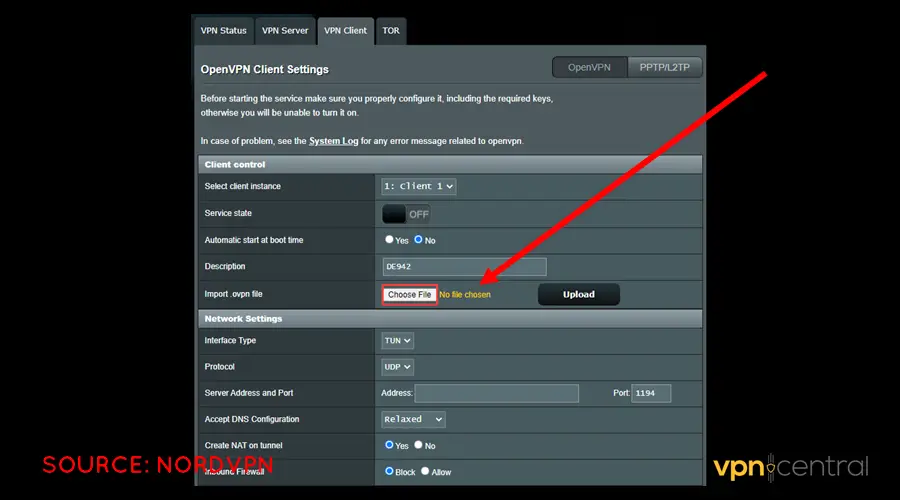Open the Interface Type TUN dropdown
Image resolution: width=900 pixels, height=500 pixels.
pyautogui.click(x=397, y=340)
